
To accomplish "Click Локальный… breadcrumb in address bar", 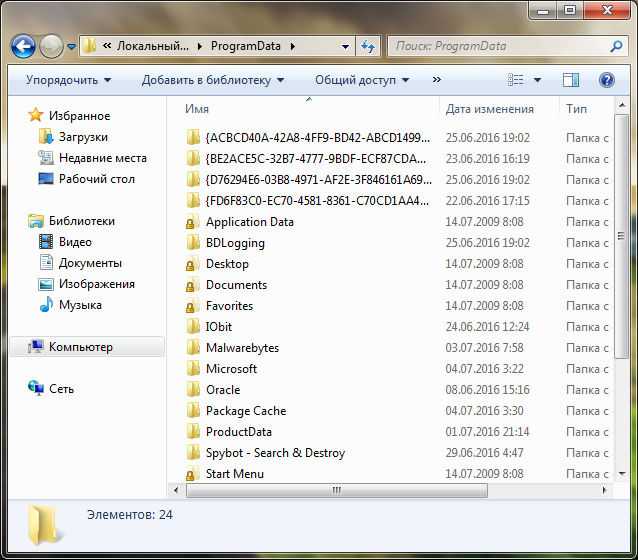I will click(153, 46).
